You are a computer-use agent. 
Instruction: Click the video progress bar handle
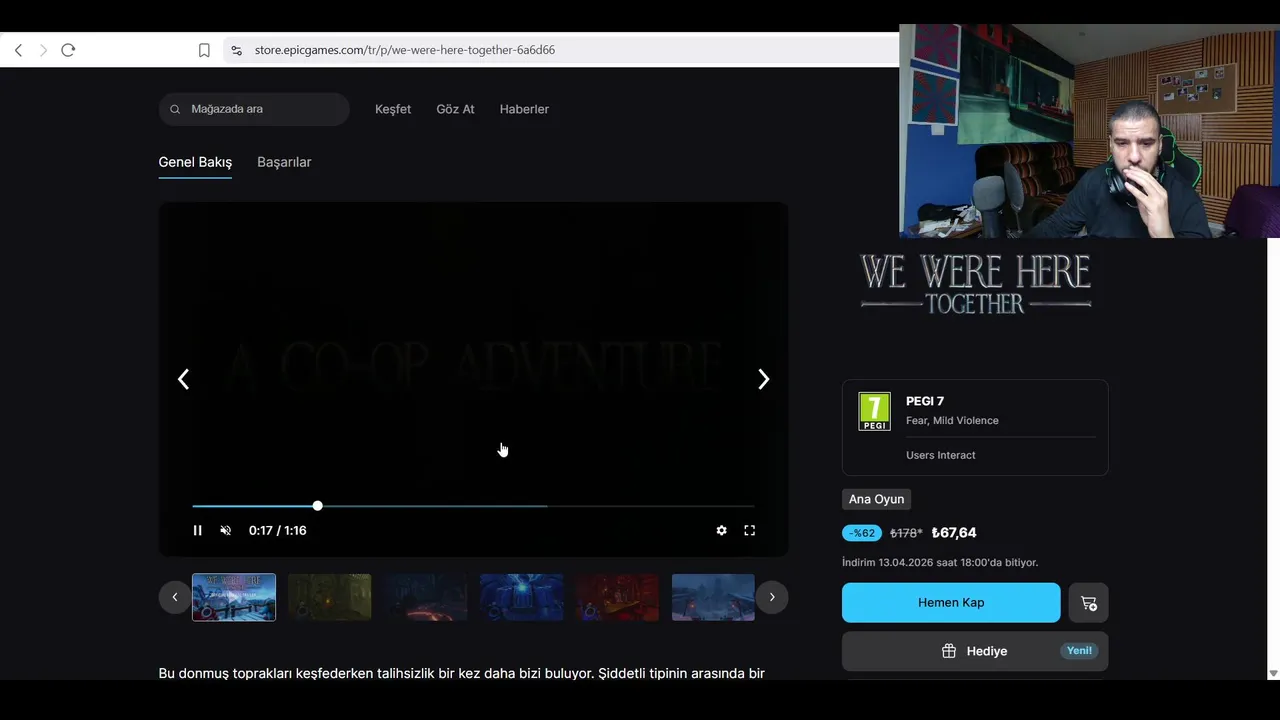click(x=317, y=506)
